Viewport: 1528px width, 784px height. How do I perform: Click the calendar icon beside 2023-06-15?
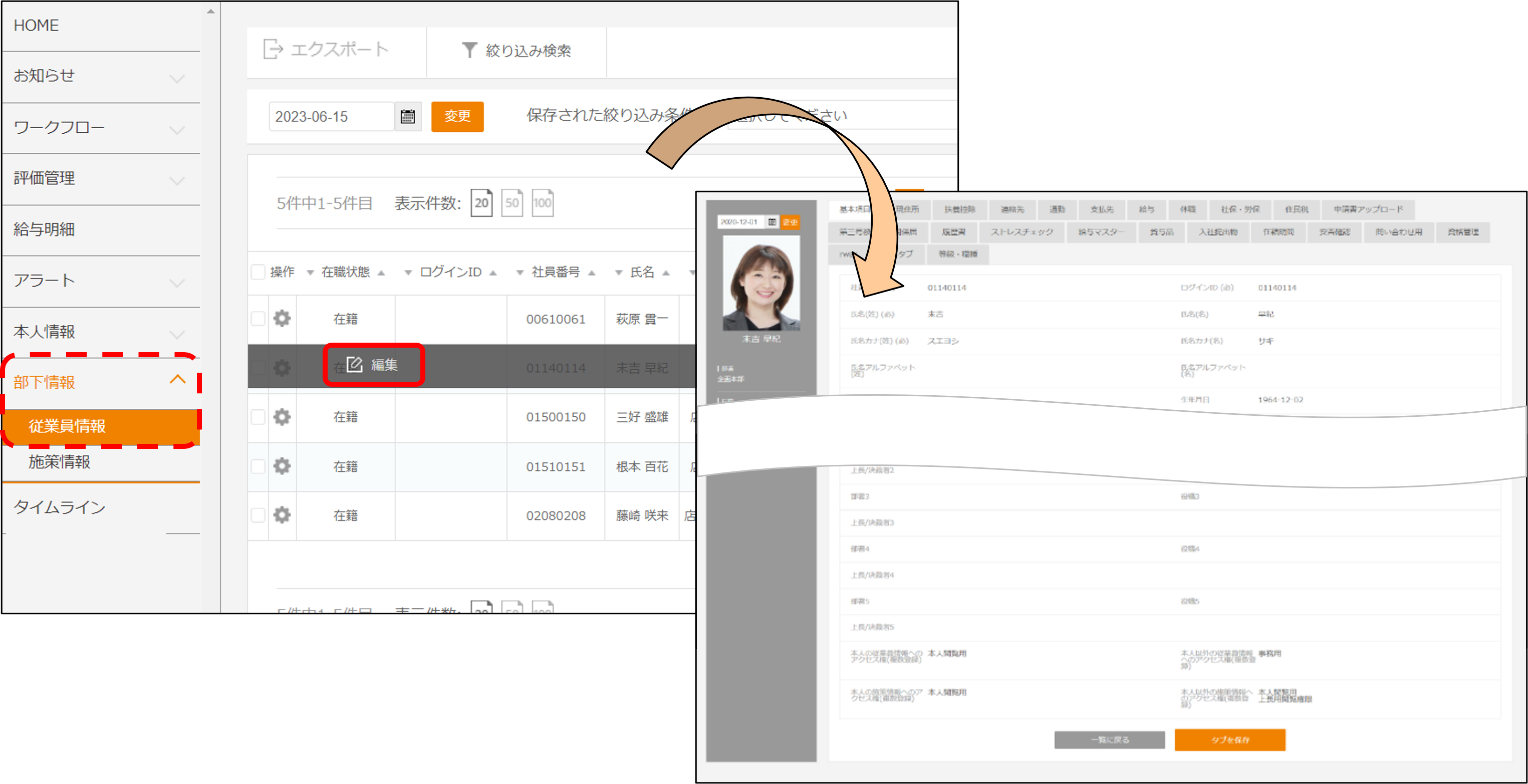point(407,116)
